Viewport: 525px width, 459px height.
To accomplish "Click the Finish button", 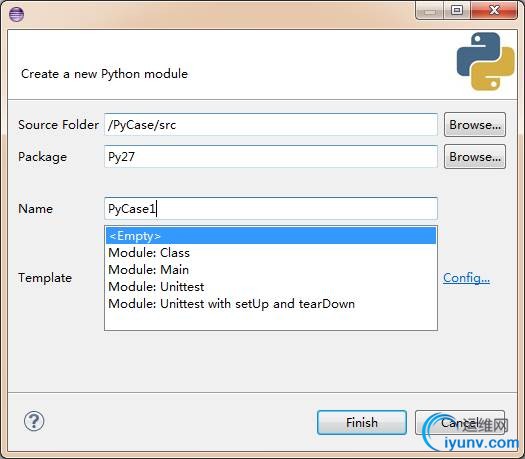I will coord(362,423).
